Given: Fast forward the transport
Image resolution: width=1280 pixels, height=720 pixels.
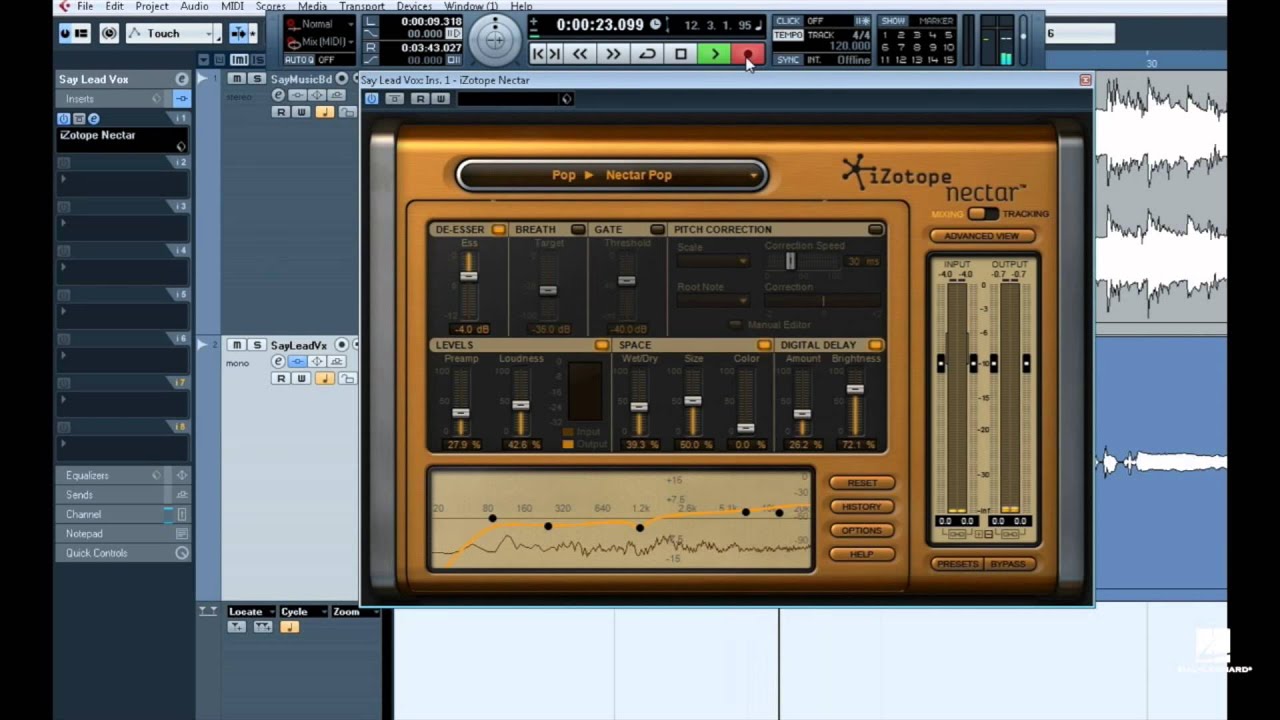Looking at the screenshot, I should [613, 54].
